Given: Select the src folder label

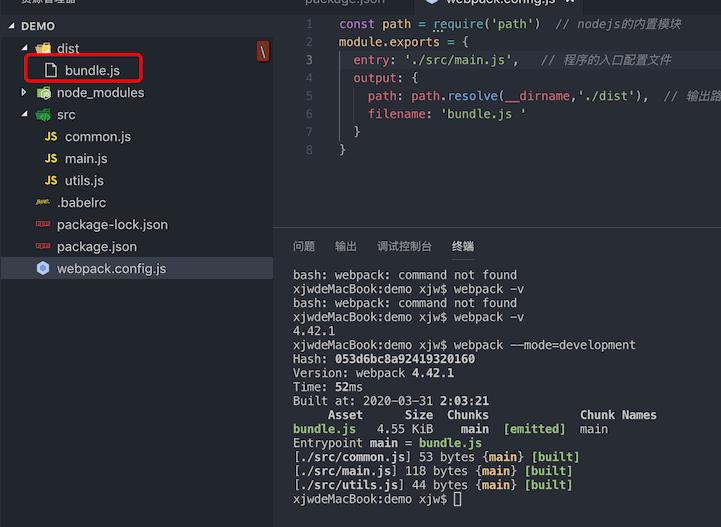Looking at the screenshot, I should click(66, 115).
